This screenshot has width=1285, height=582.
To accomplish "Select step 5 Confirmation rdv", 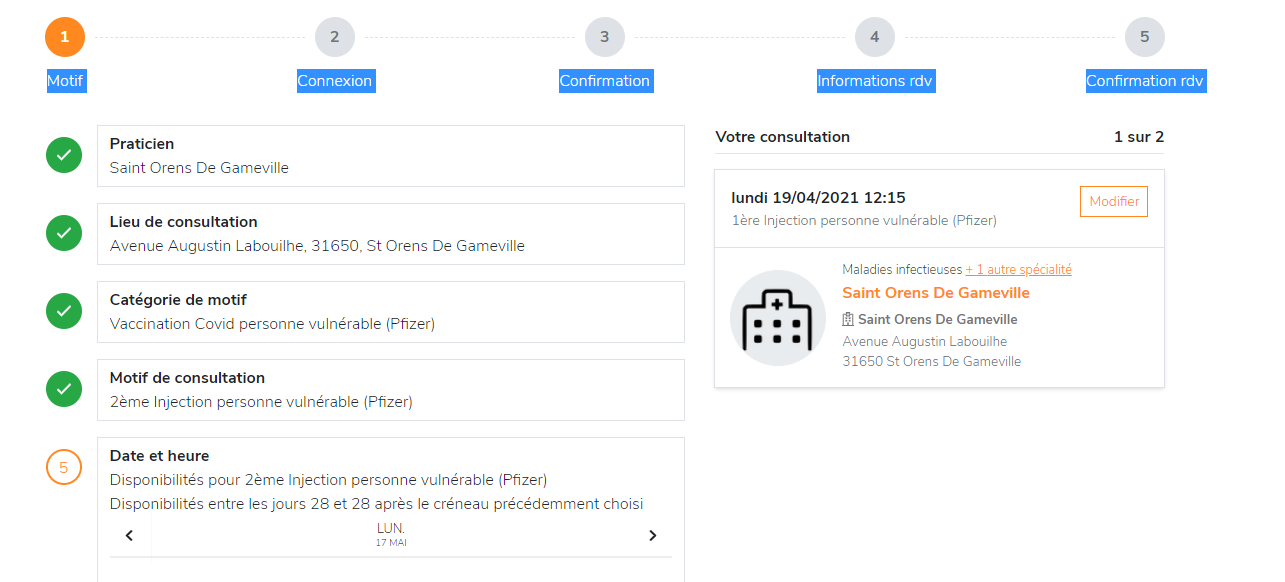I will coord(1145,37).
